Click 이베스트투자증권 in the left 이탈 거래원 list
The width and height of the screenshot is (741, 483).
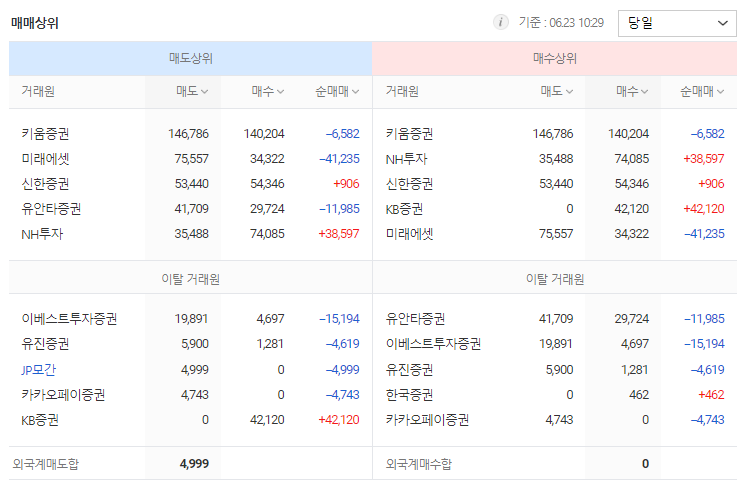coord(69,319)
